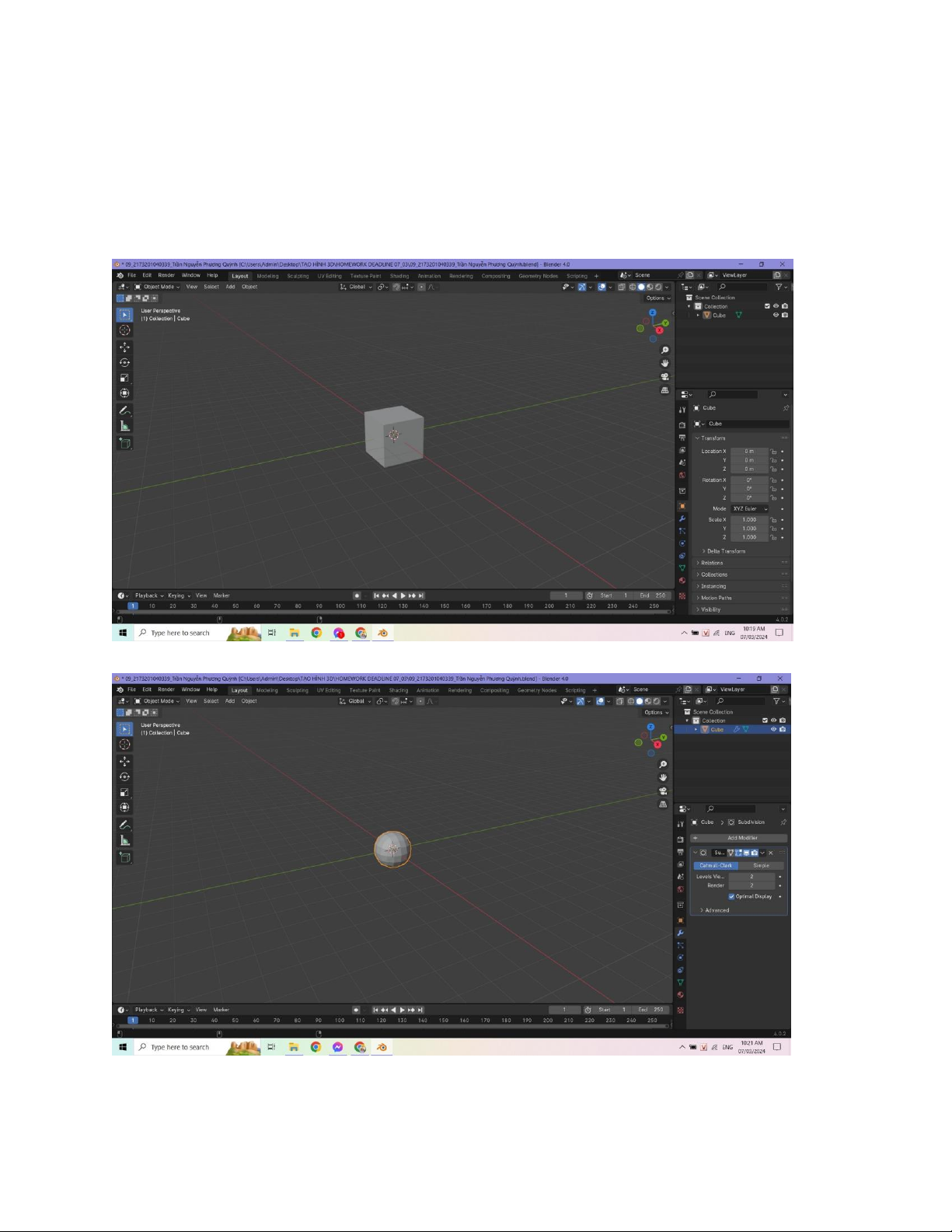Toggle the Subdivision modifier's render camera icon
The image size is (952, 1232).
(754, 853)
